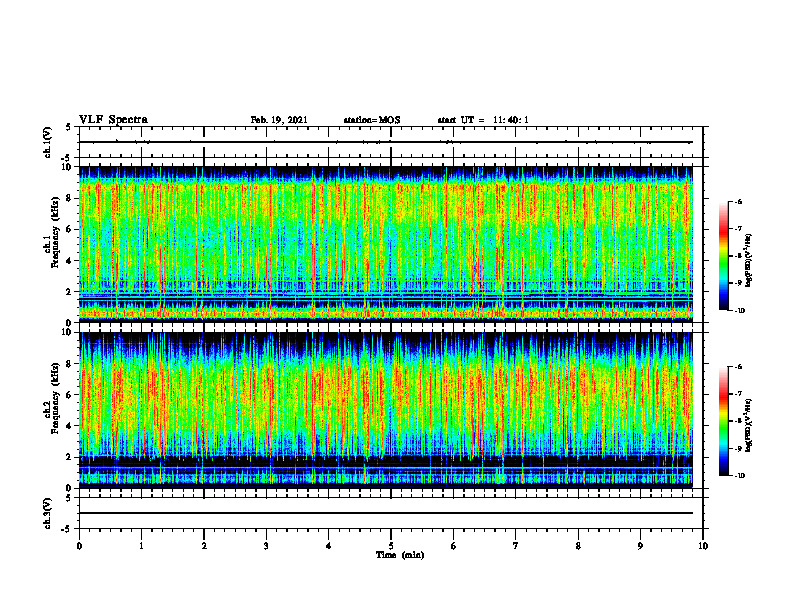Click the 'station=MOS' label
Screen dimensions: 792x612
pyautogui.click(x=372, y=120)
